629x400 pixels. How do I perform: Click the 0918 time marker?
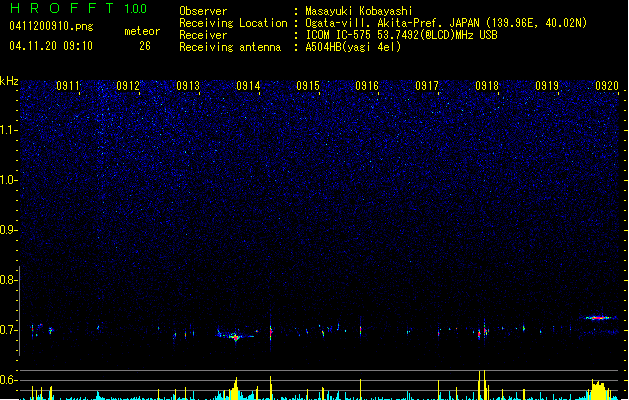[x=487, y=86]
